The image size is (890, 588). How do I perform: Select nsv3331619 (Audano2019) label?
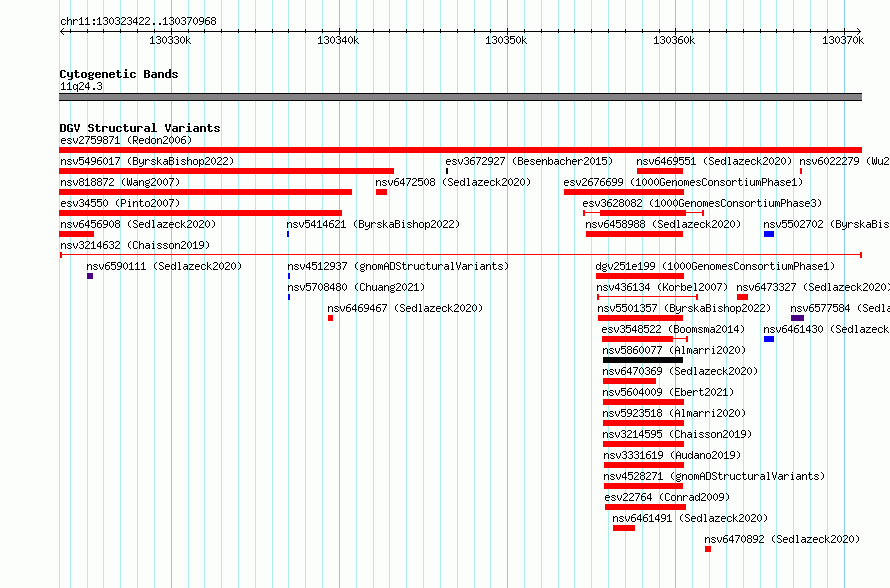tap(672, 455)
